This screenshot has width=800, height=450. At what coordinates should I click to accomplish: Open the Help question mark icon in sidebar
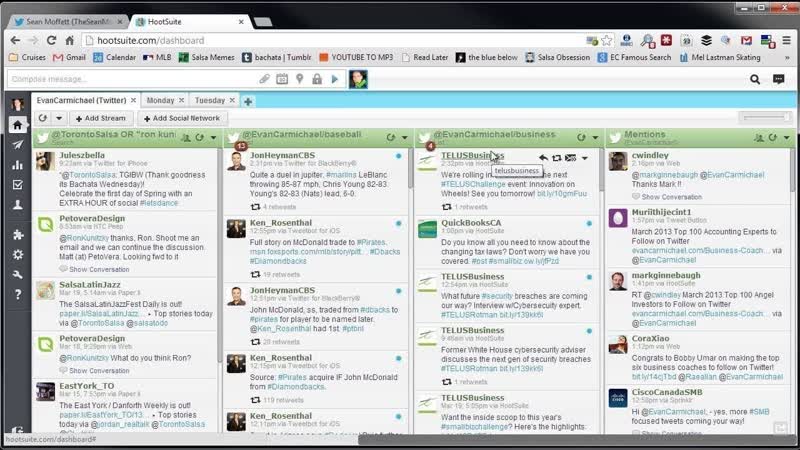(x=17, y=294)
